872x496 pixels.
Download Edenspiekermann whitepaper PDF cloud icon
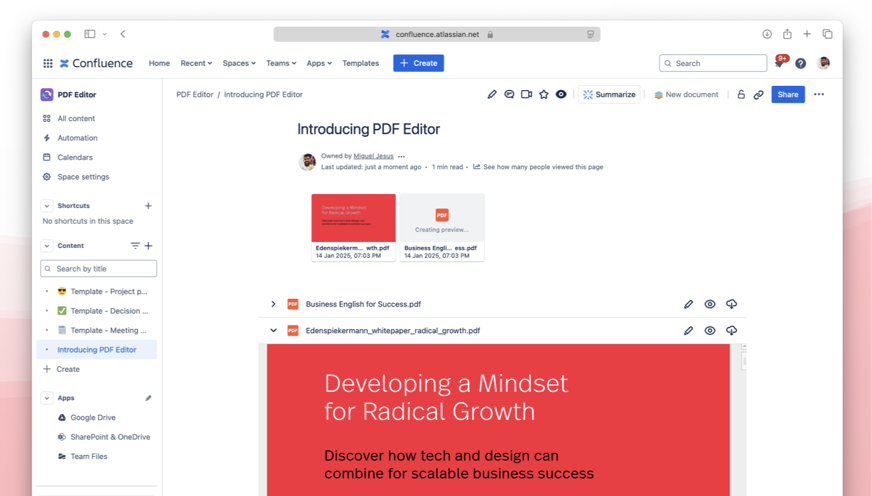[731, 330]
